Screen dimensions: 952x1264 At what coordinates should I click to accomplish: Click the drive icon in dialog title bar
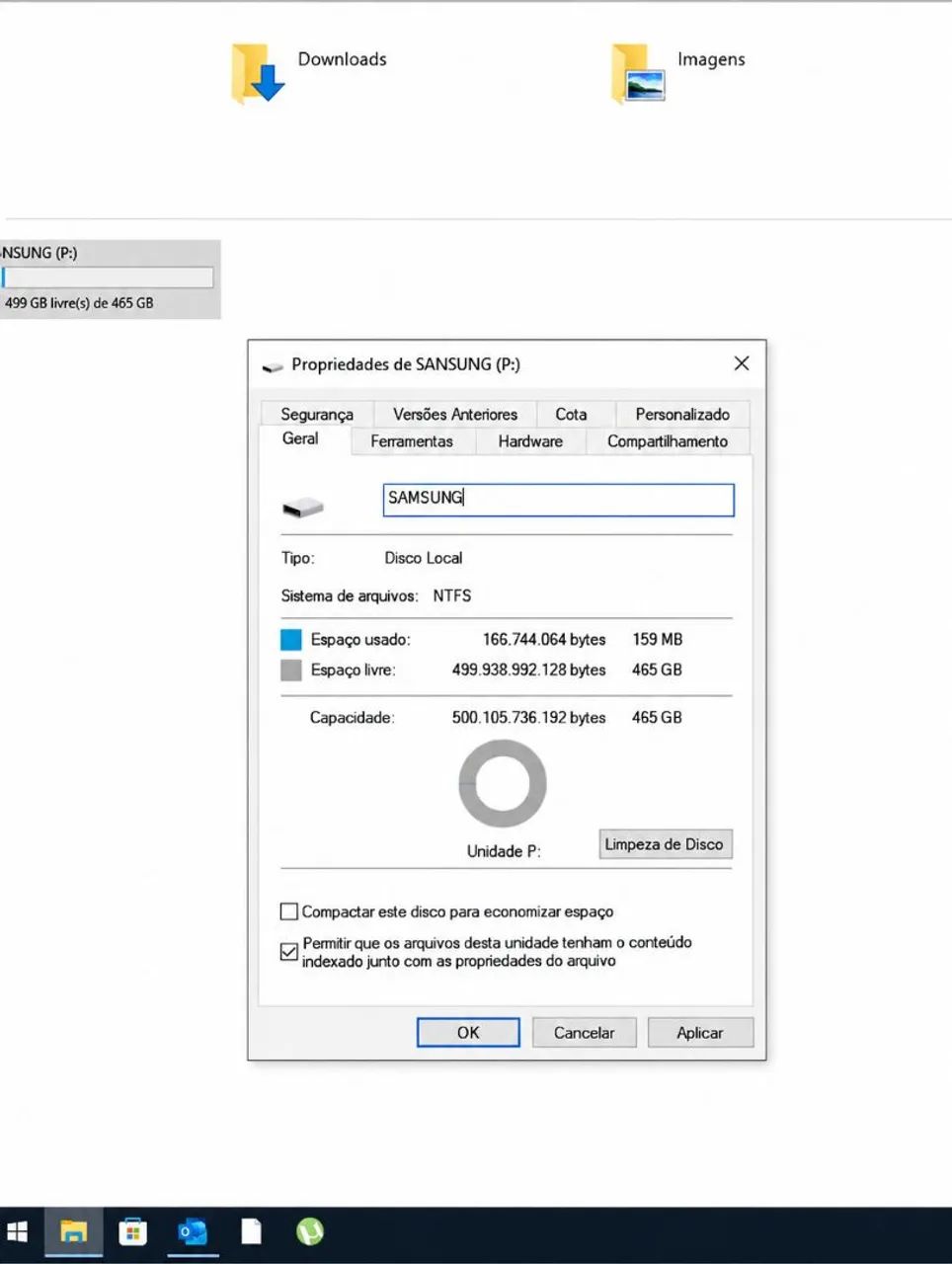273,366
